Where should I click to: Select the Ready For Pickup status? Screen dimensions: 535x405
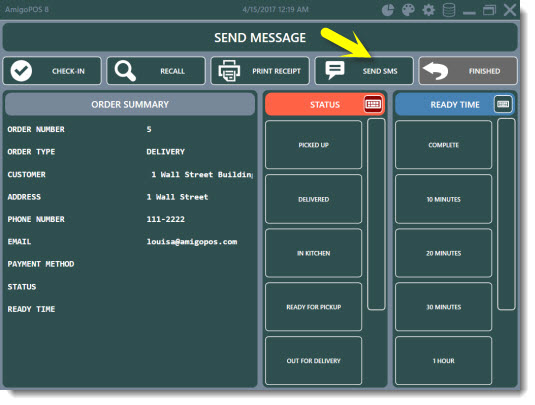click(x=313, y=307)
